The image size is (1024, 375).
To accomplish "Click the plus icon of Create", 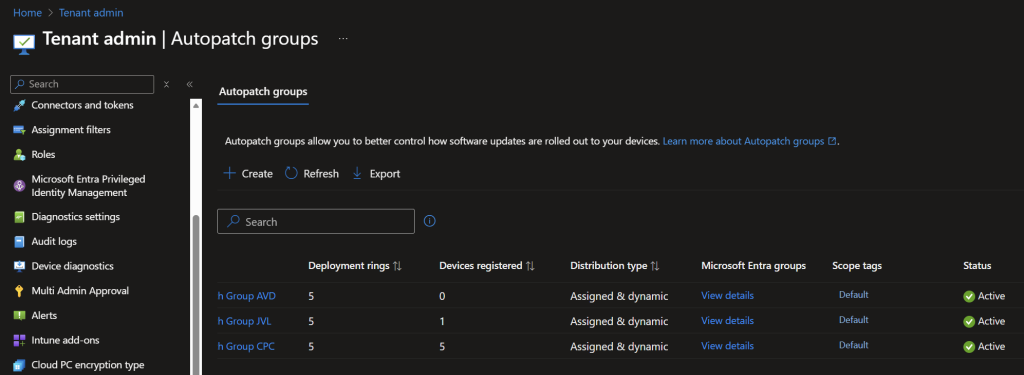I will pyautogui.click(x=229, y=174).
